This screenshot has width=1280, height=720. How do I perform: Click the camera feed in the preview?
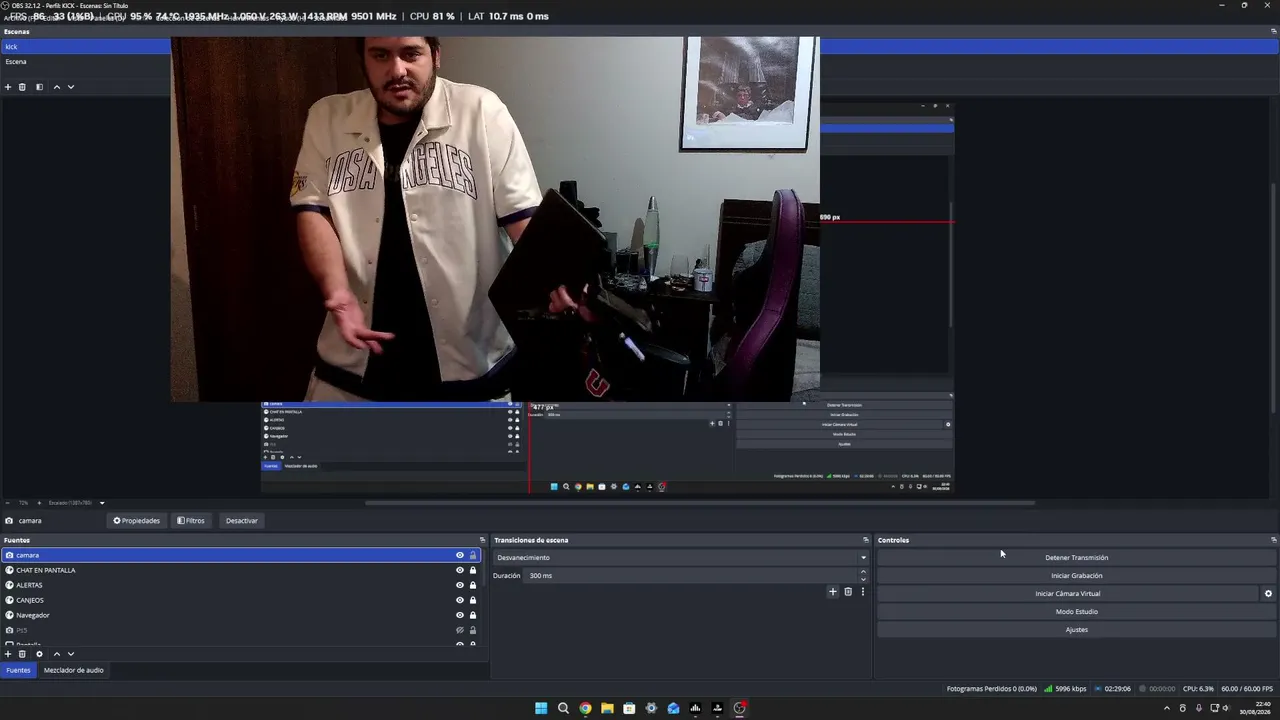[x=495, y=220]
